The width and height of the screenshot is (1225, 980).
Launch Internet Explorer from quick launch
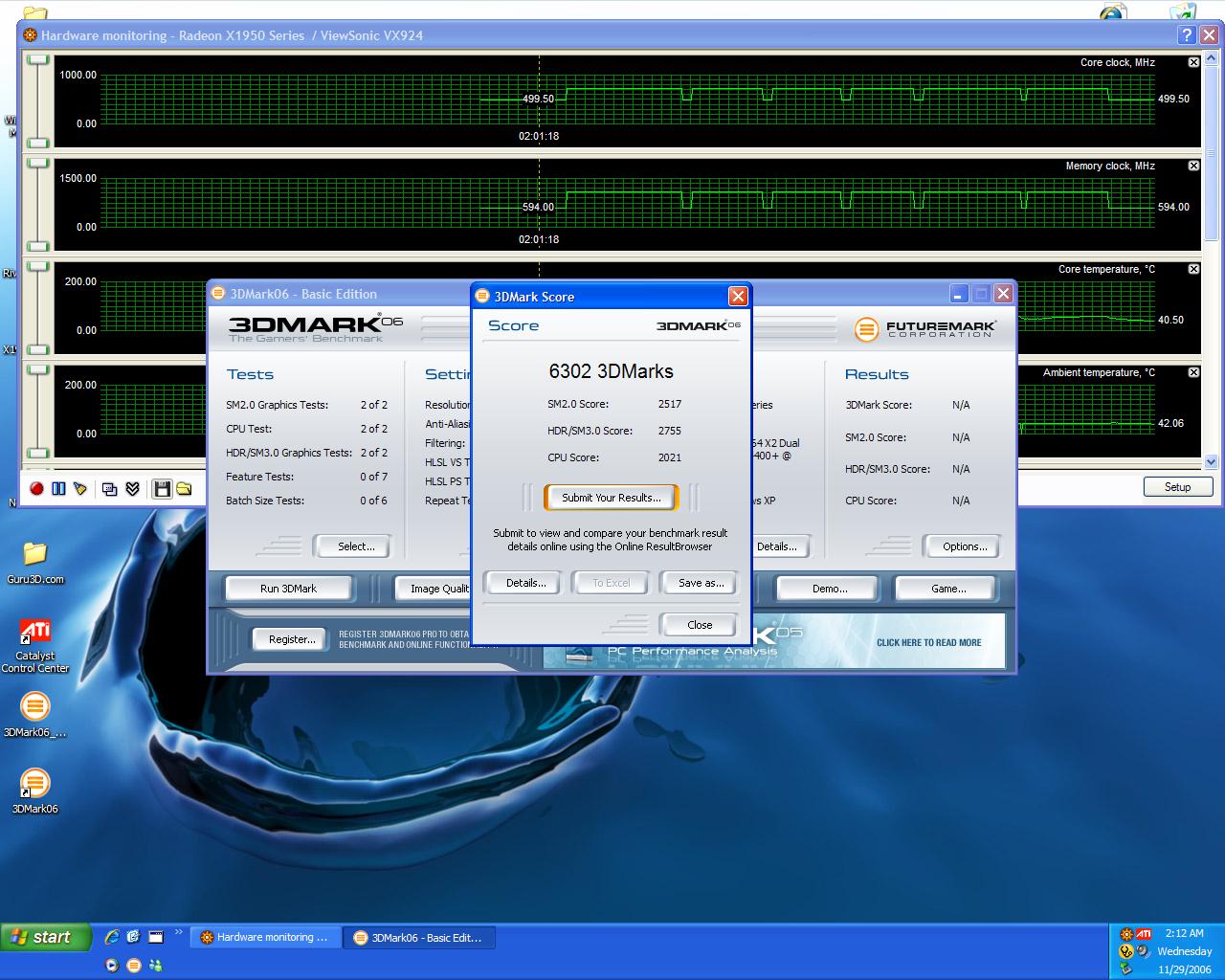point(112,937)
